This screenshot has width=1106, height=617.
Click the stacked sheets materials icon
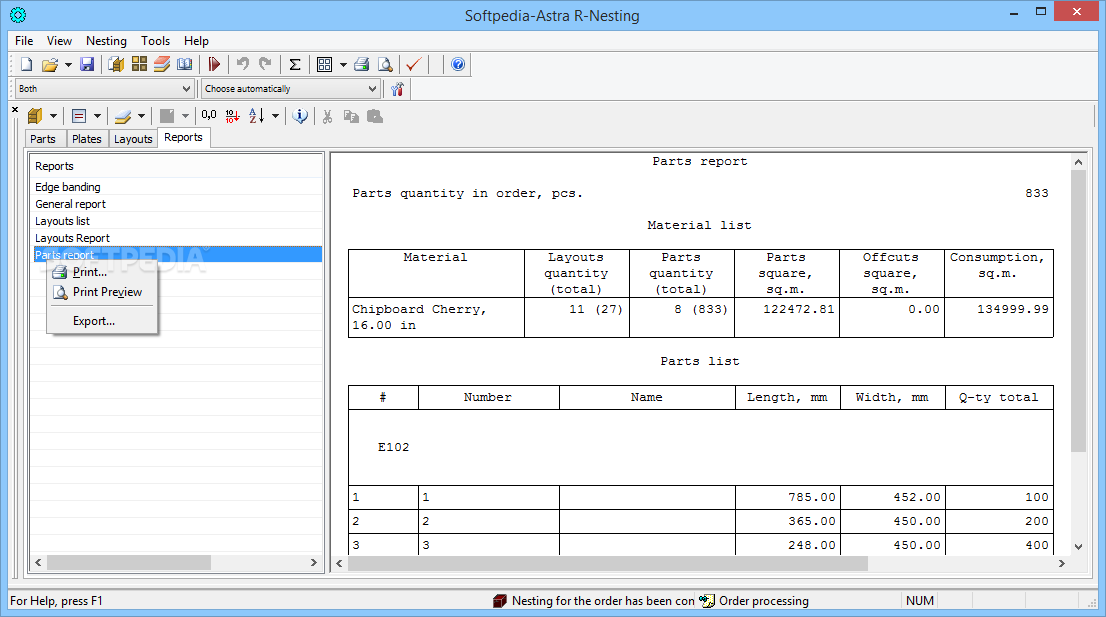(x=162, y=64)
